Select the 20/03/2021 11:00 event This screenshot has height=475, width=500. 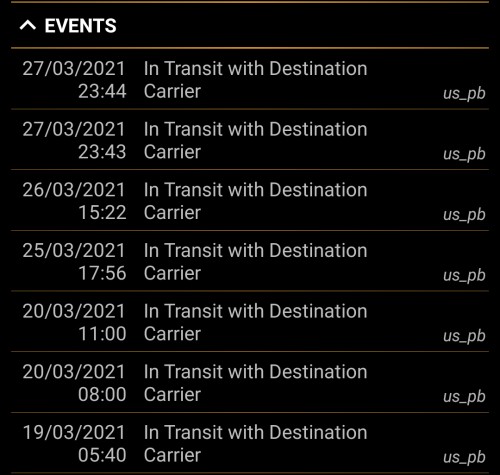[x=250, y=321]
